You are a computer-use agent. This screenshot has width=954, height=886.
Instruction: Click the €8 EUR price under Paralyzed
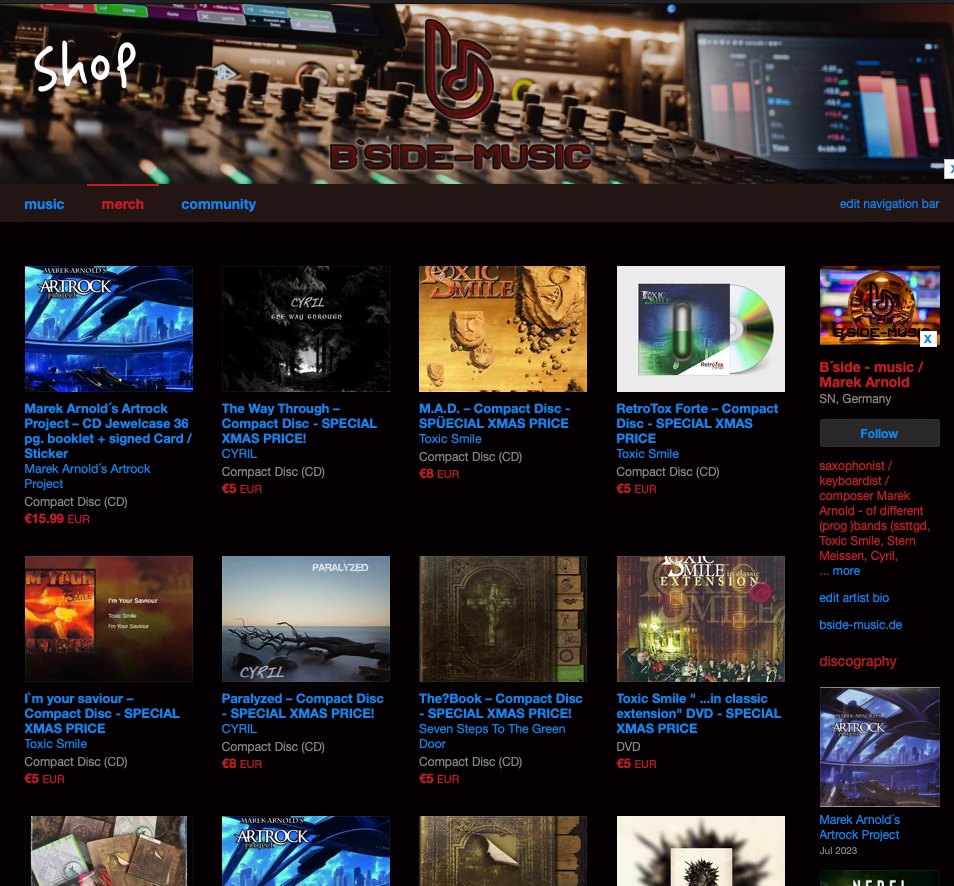coord(242,764)
